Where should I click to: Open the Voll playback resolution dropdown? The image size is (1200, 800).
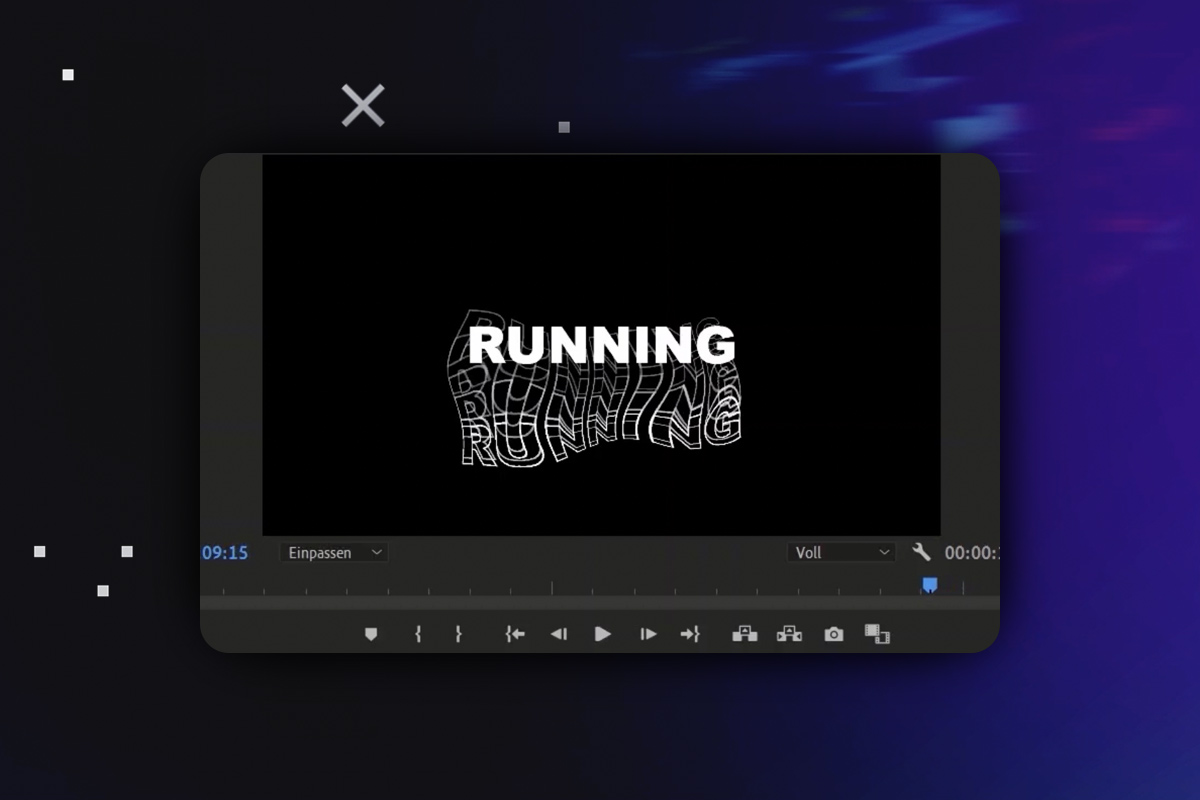[x=841, y=552]
